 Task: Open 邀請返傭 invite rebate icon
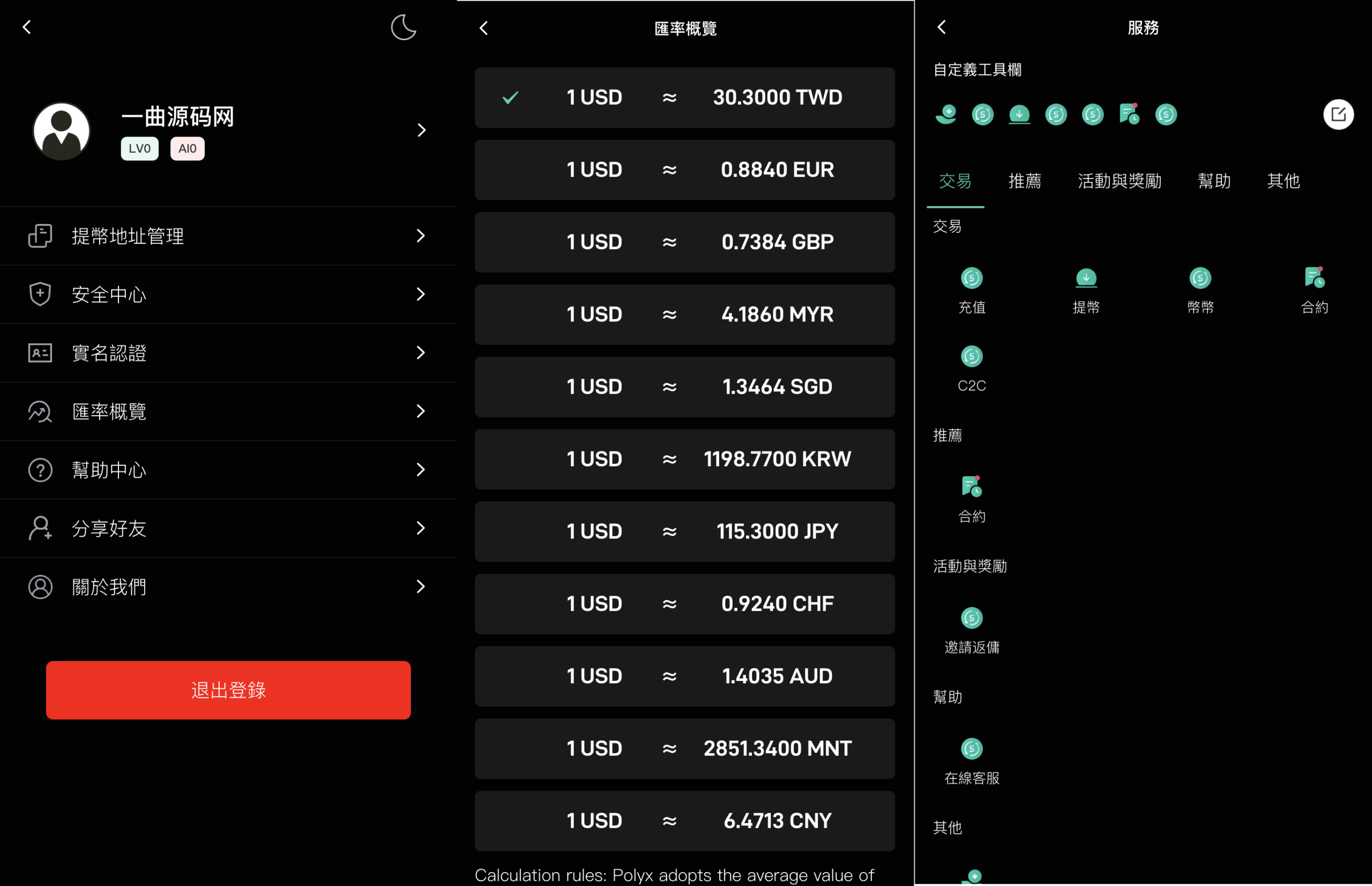click(972, 619)
